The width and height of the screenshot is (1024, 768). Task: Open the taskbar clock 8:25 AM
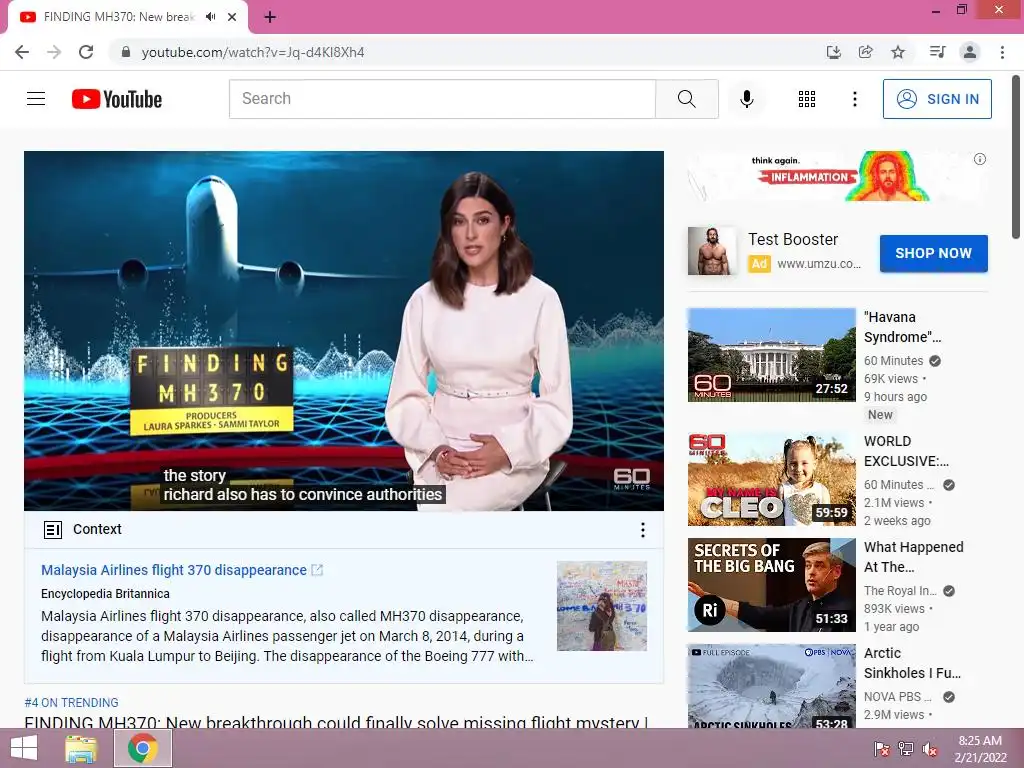tap(980, 749)
